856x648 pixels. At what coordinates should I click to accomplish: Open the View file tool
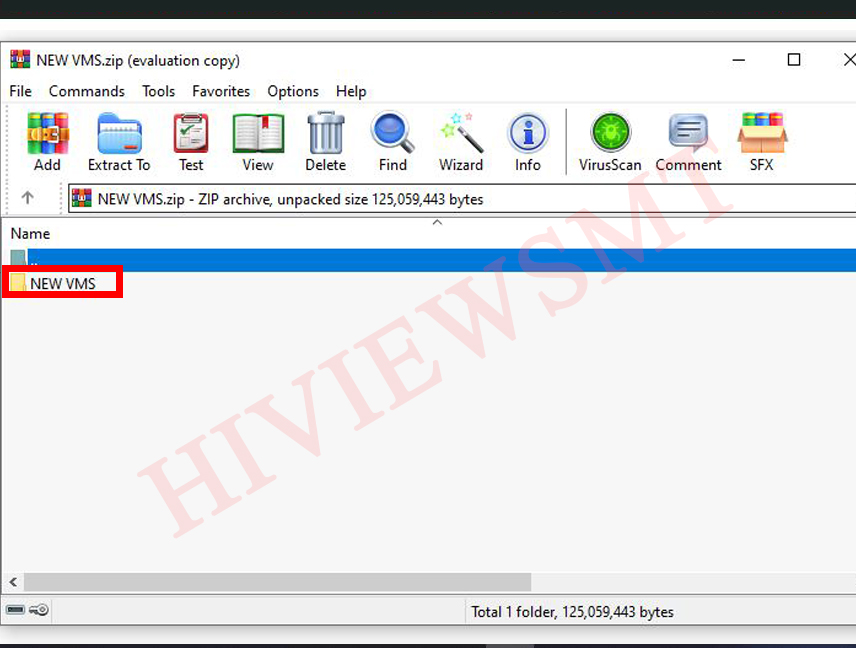[257, 141]
